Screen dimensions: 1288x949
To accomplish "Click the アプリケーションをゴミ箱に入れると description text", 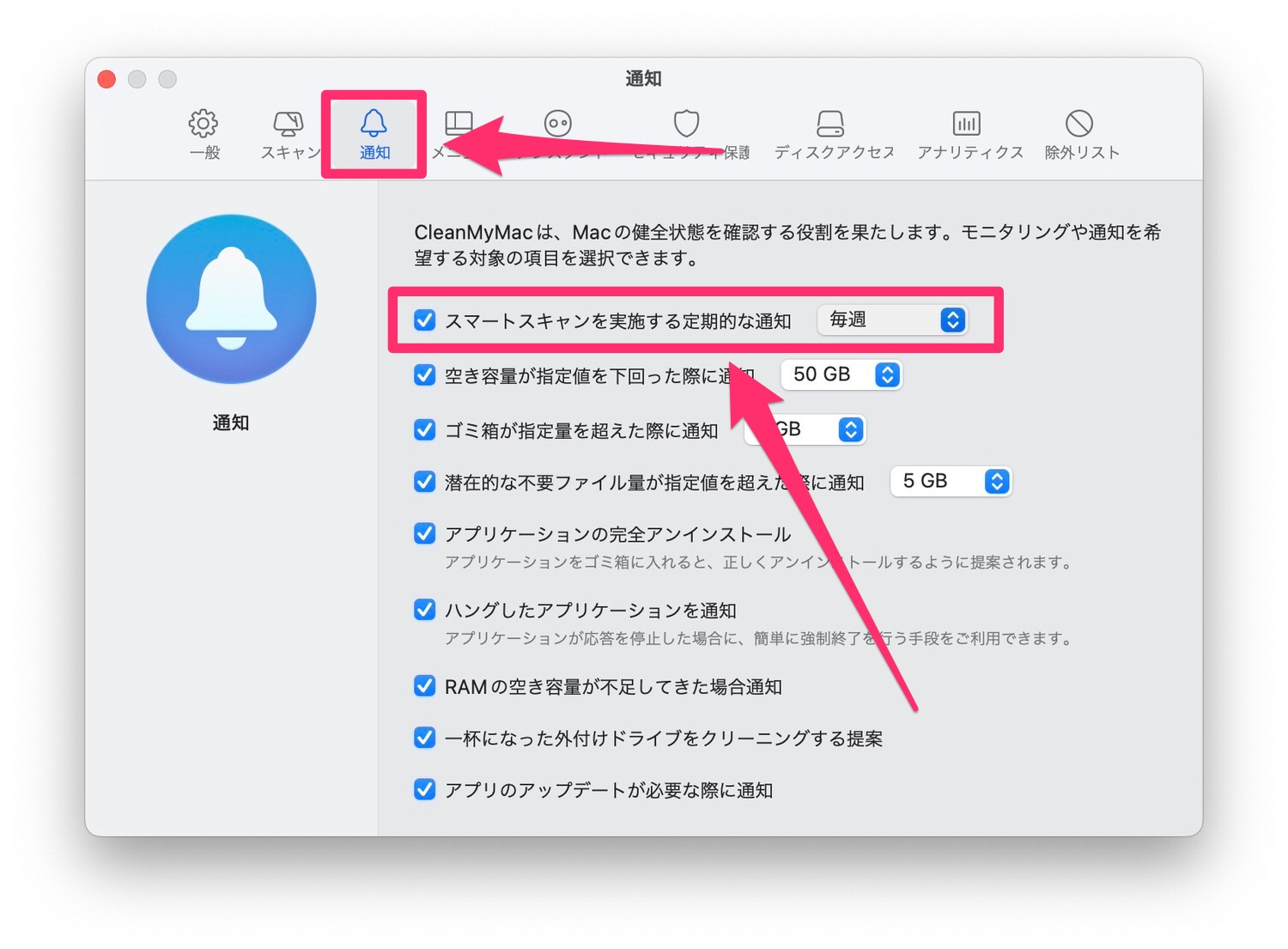I will coord(758,563).
